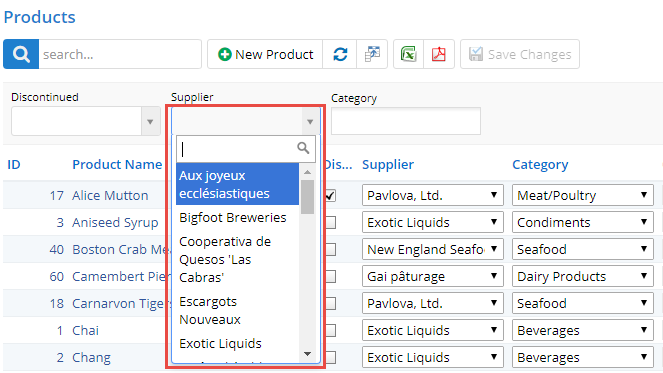Viewport: 663px width, 373px height.
Task: Click the magnifier inside supplier dropdown search
Action: point(303,148)
